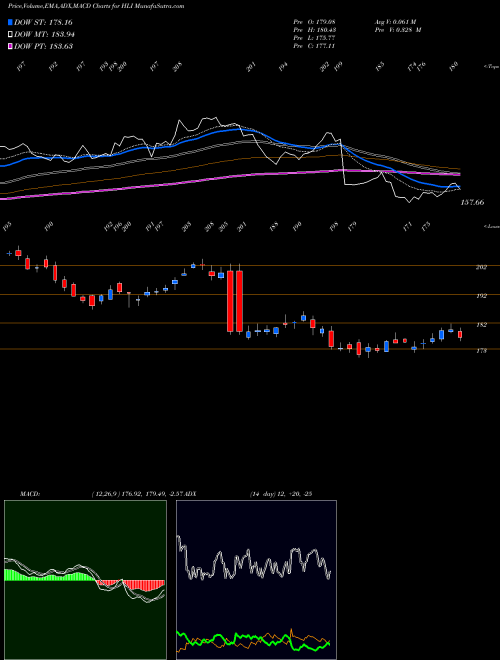
Task: Click the 178 price level label
Action: click(x=481, y=351)
